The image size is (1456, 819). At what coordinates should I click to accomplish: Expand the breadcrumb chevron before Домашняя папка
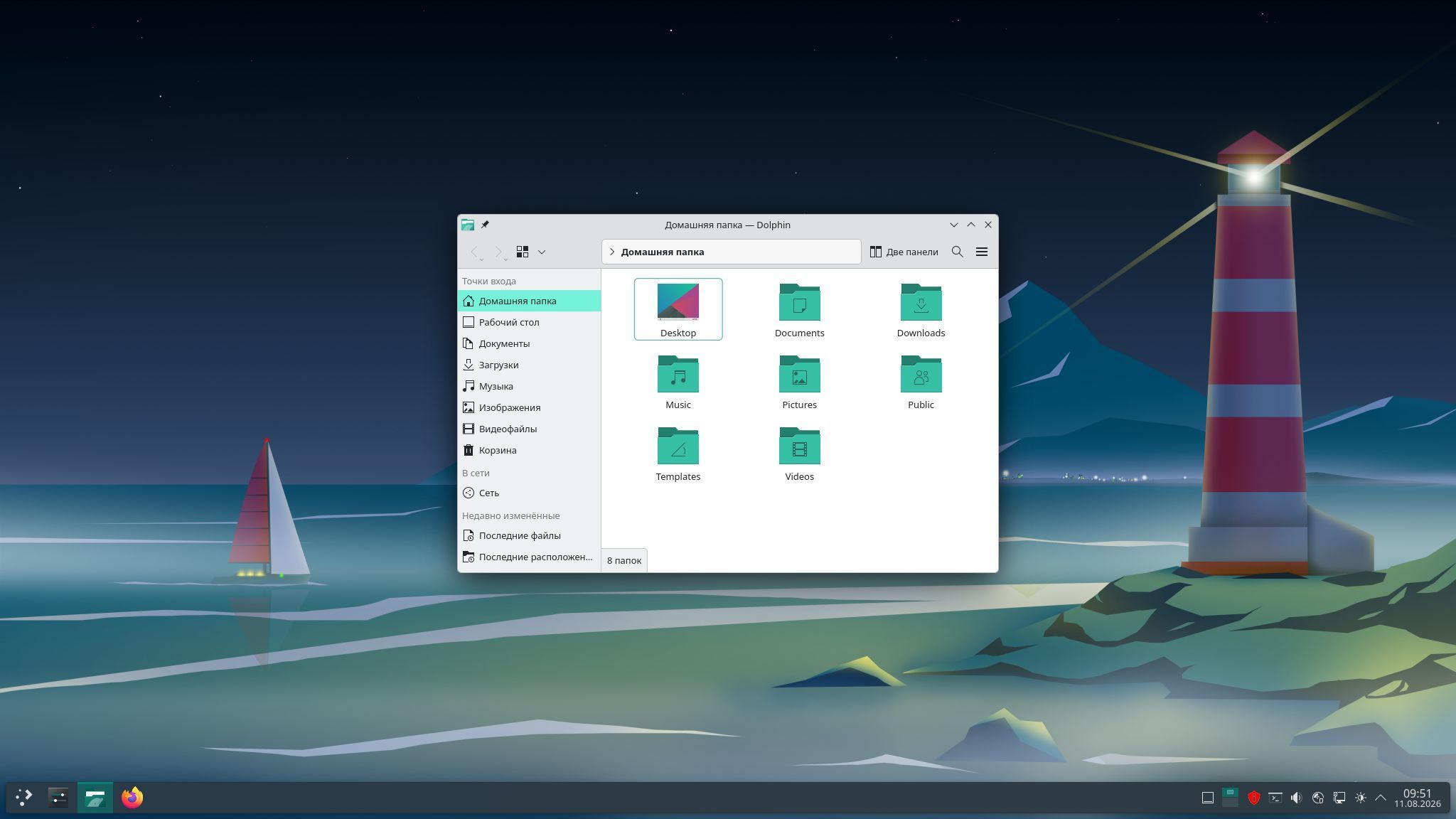[x=612, y=252]
